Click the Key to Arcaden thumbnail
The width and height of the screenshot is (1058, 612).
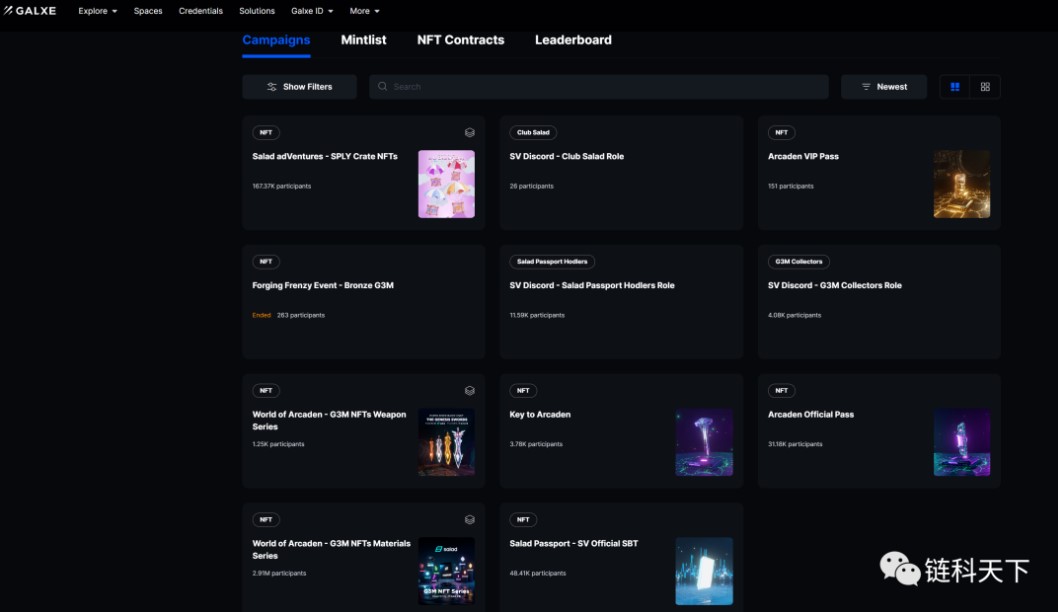pyautogui.click(x=704, y=442)
